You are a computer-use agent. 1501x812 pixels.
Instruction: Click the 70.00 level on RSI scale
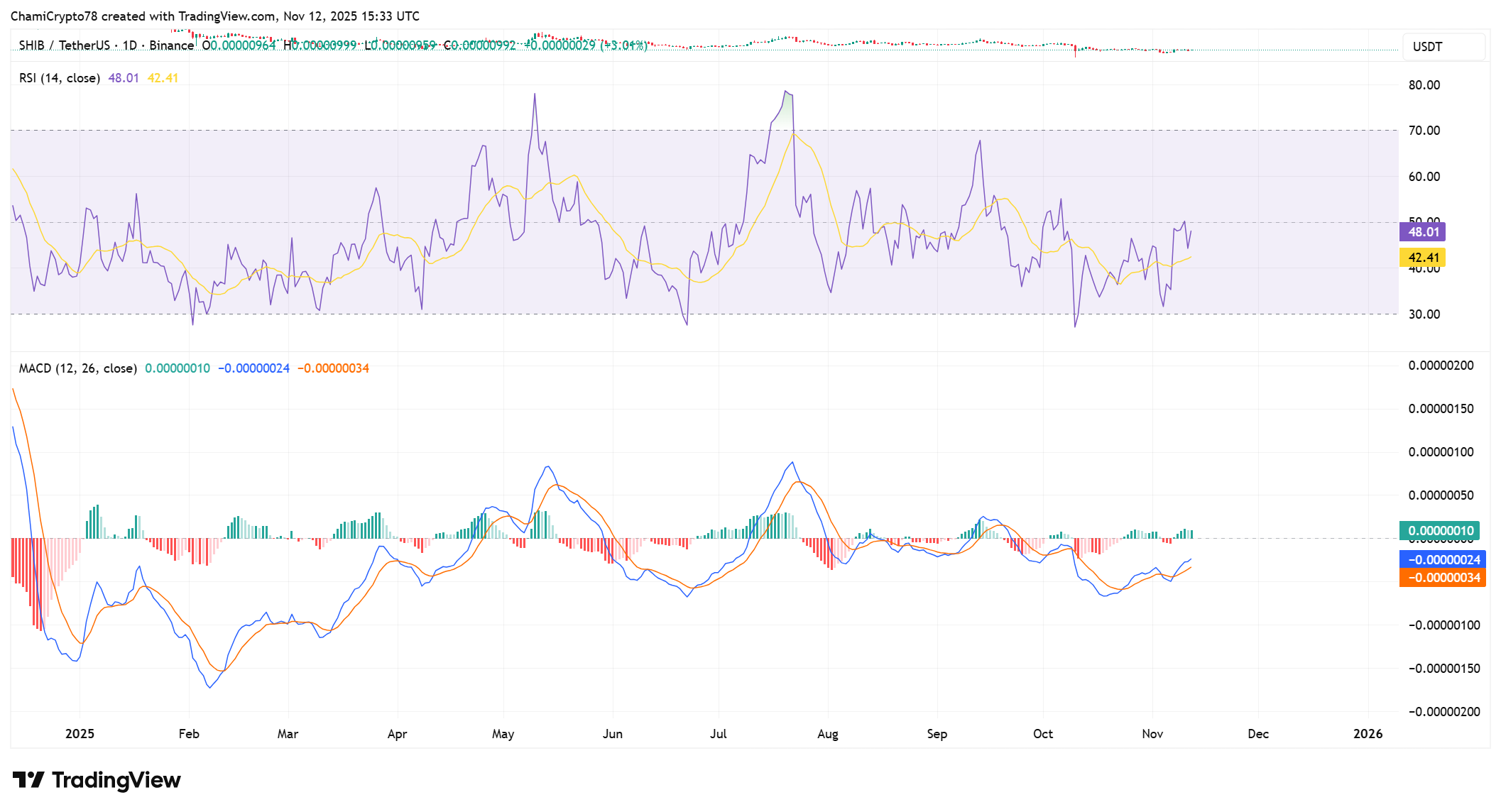pyautogui.click(x=1424, y=130)
